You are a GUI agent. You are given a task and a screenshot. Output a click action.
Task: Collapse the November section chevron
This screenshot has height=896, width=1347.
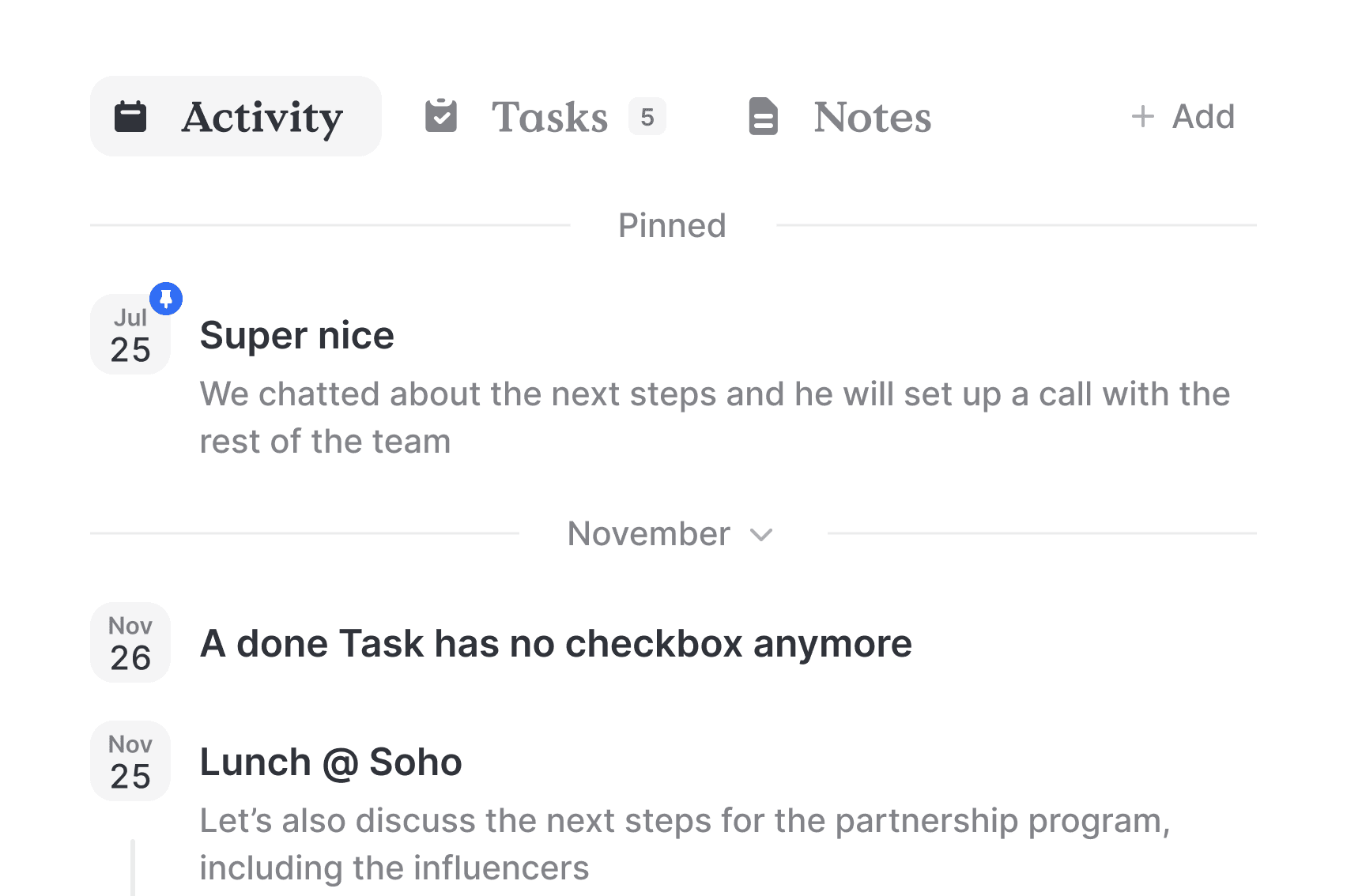tap(761, 535)
